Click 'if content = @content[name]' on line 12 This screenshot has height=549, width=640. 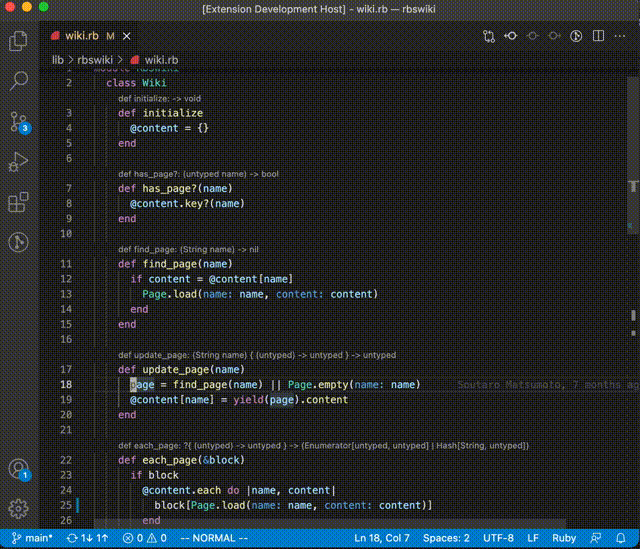211,279
